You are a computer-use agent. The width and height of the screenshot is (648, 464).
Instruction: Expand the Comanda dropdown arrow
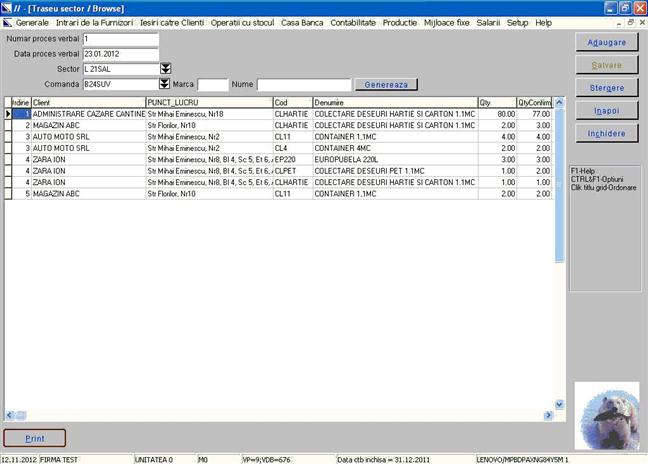pyautogui.click(x=165, y=84)
